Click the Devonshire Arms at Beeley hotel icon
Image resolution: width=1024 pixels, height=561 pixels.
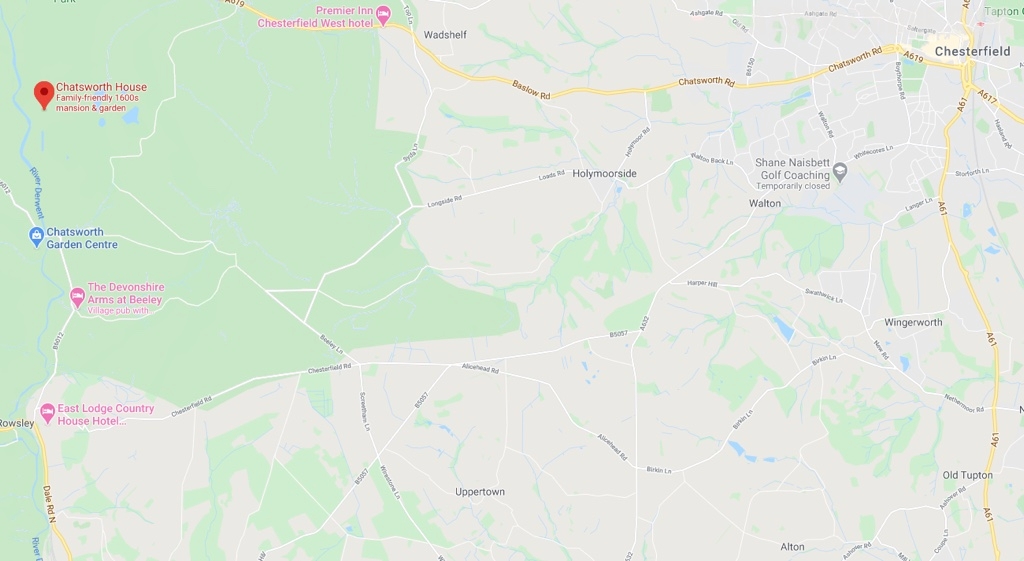coord(77,298)
